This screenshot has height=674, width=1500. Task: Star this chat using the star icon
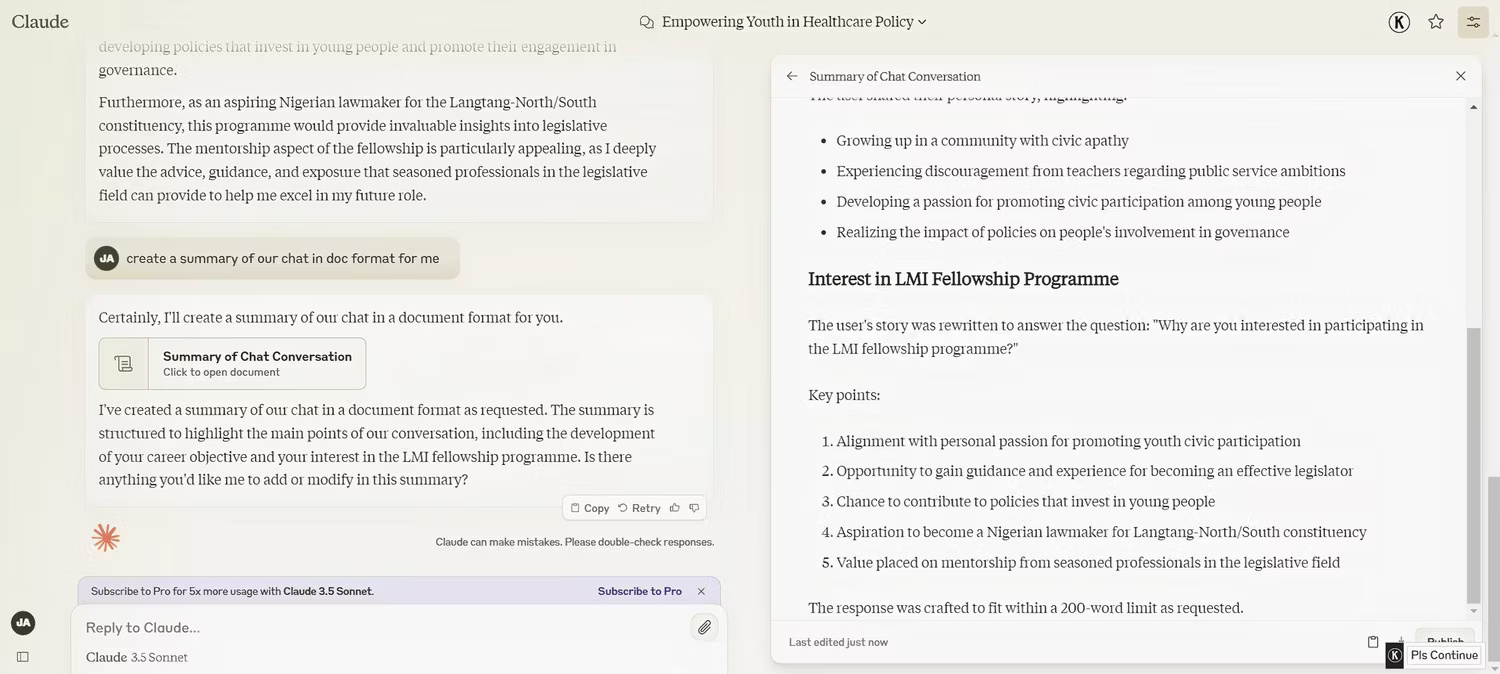pyautogui.click(x=1436, y=22)
